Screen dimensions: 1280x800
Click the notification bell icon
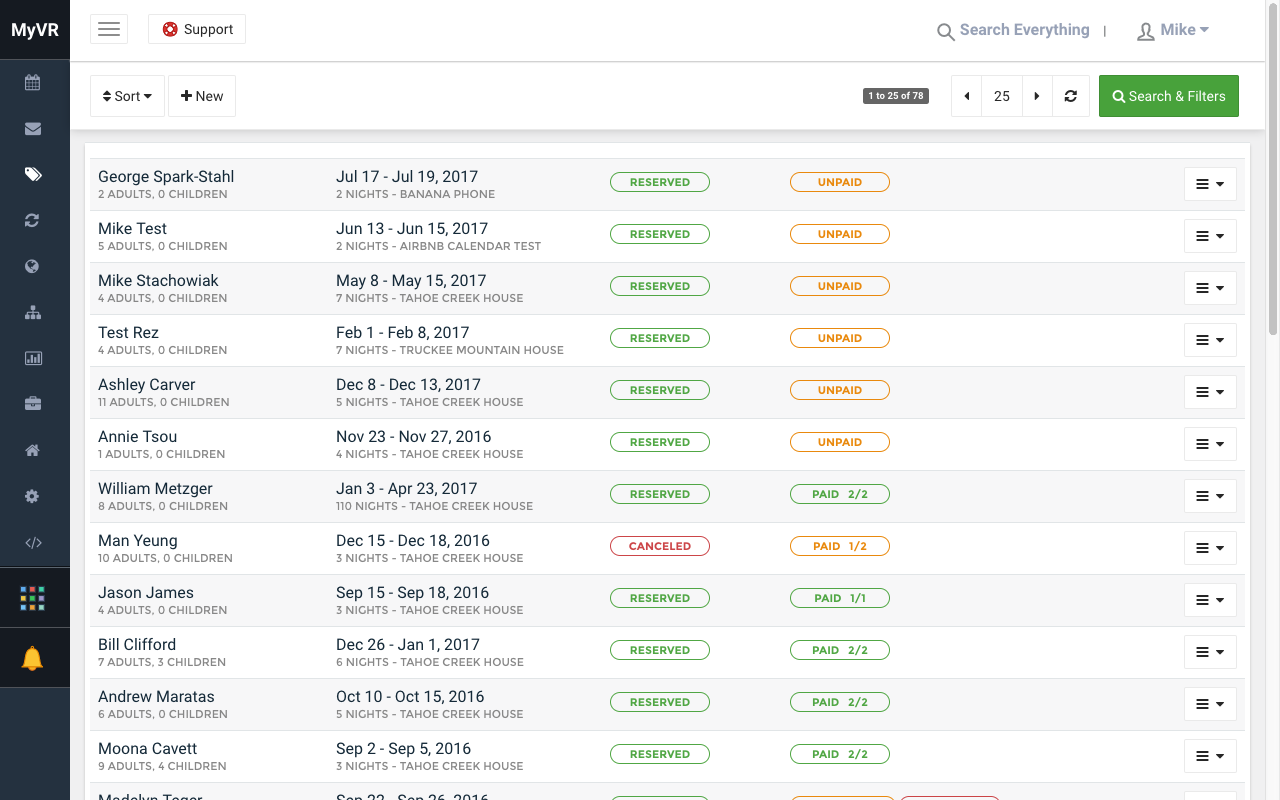pyautogui.click(x=33, y=659)
